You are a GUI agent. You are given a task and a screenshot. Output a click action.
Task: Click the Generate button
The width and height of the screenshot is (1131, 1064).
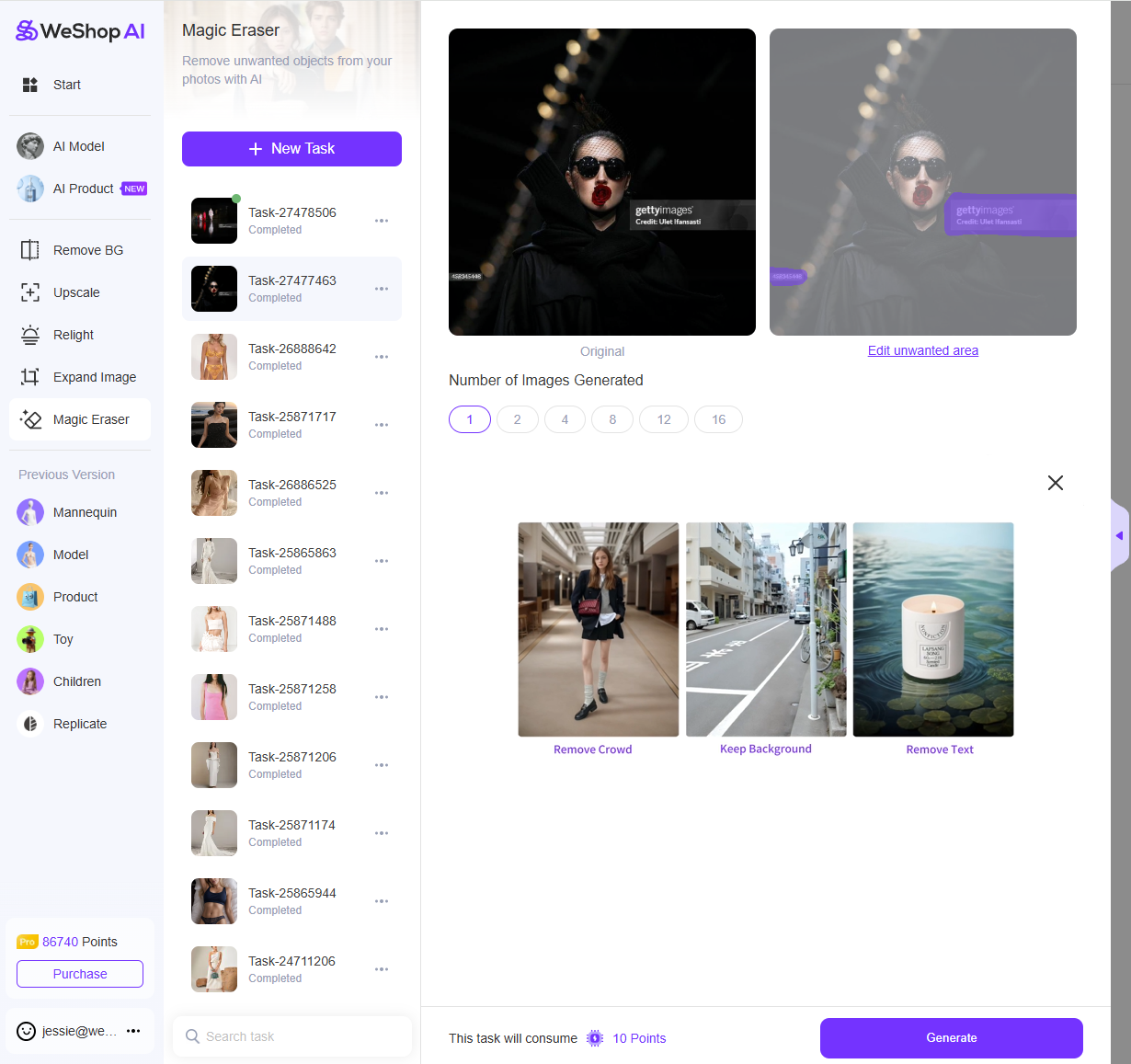[x=951, y=1037]
